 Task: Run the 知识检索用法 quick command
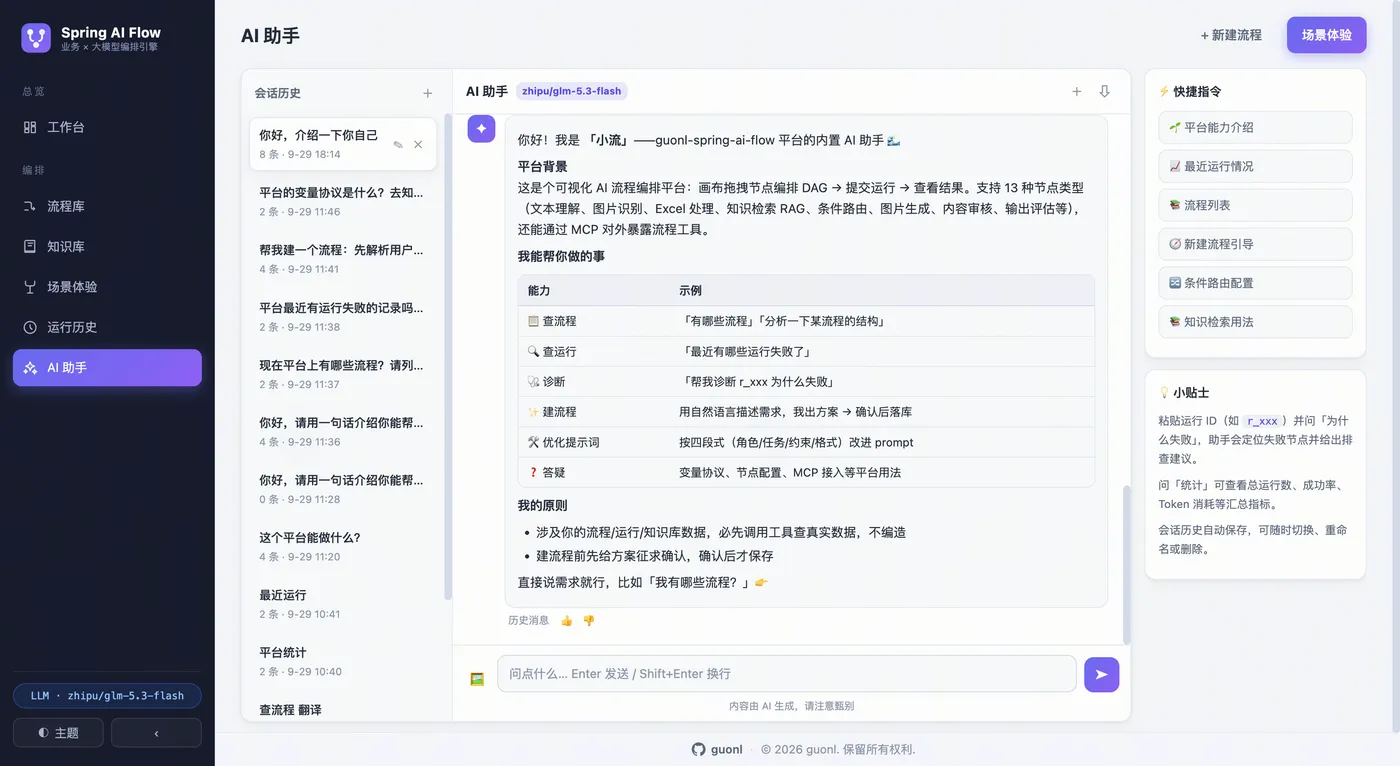click(x=1255, y=322)
